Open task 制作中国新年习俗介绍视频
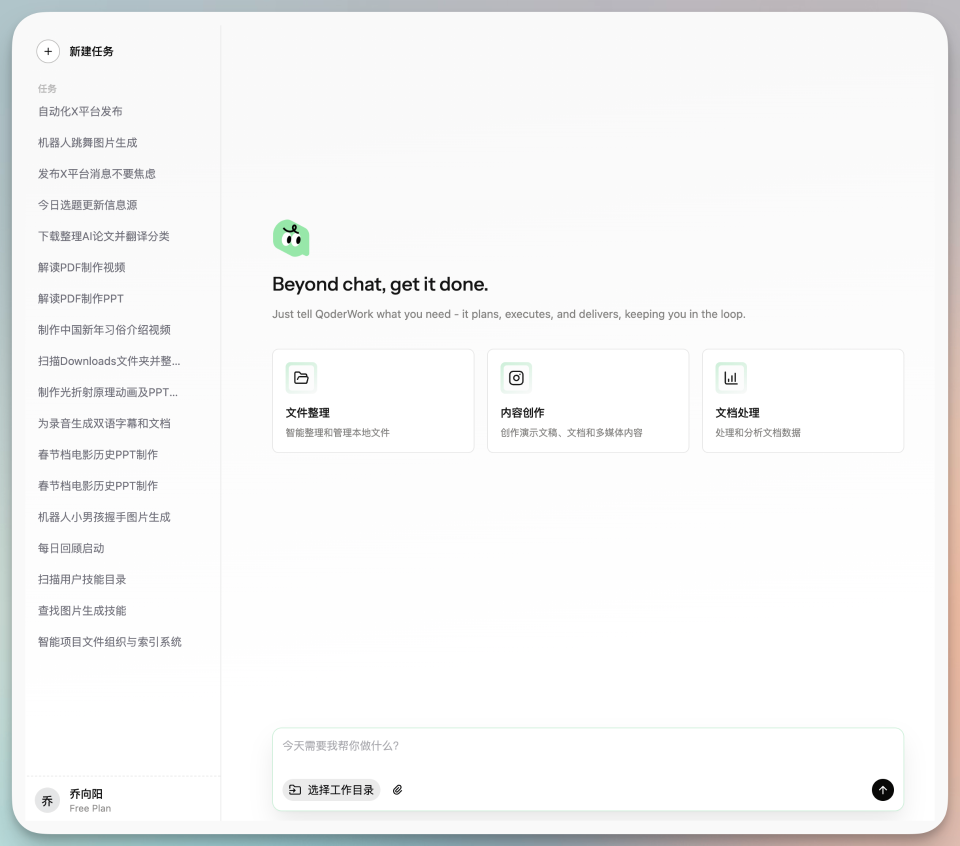 click(104, 330)
